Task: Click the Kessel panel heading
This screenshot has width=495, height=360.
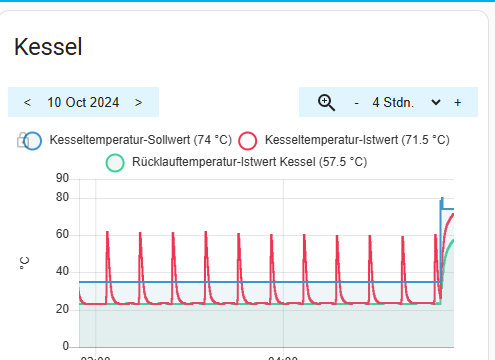Action: [48, 47]
